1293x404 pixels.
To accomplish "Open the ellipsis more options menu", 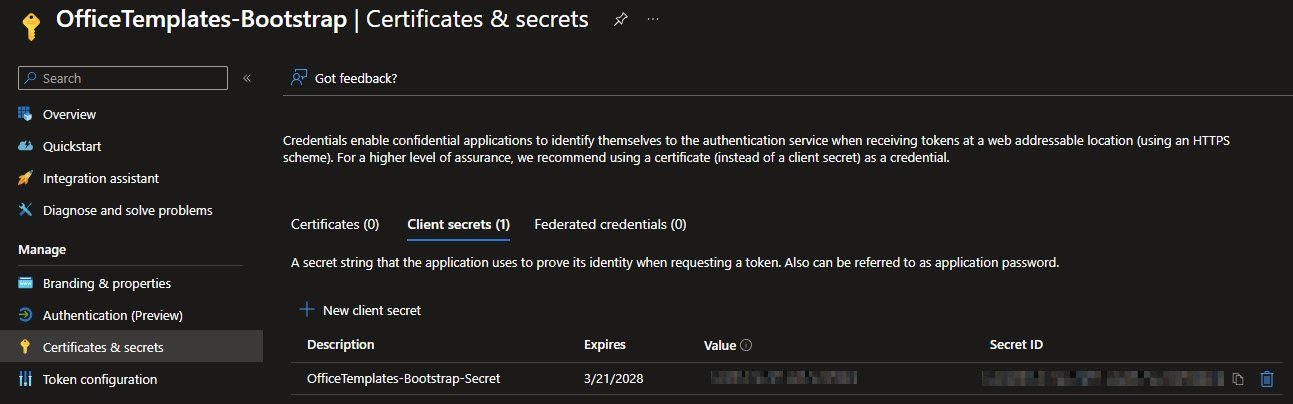I will click(653, 20).
